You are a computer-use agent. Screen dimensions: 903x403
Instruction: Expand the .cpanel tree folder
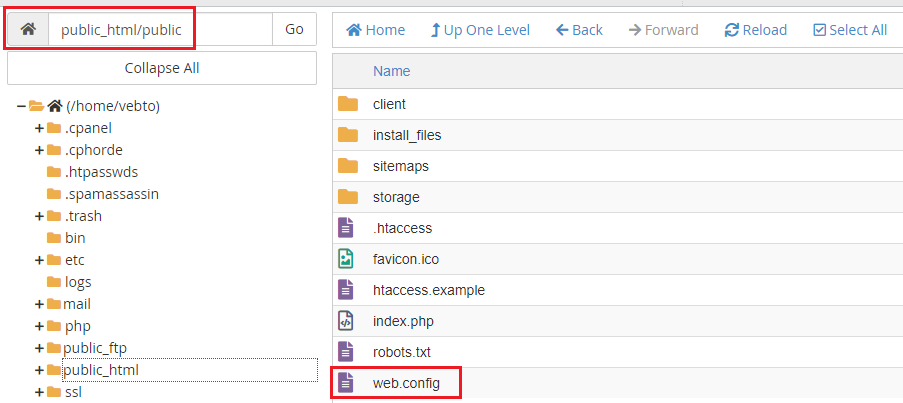pos(39,128)
